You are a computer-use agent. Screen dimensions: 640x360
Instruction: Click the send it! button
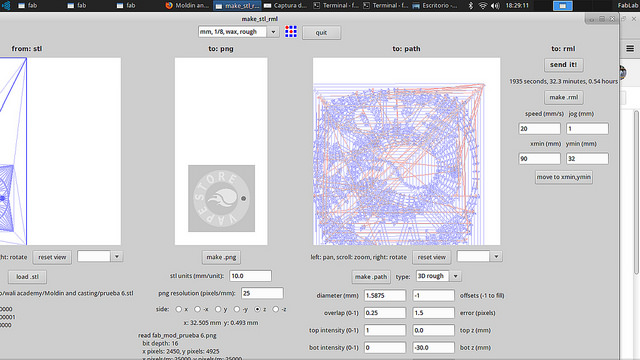pyautogui.click(x=563, y=65)
